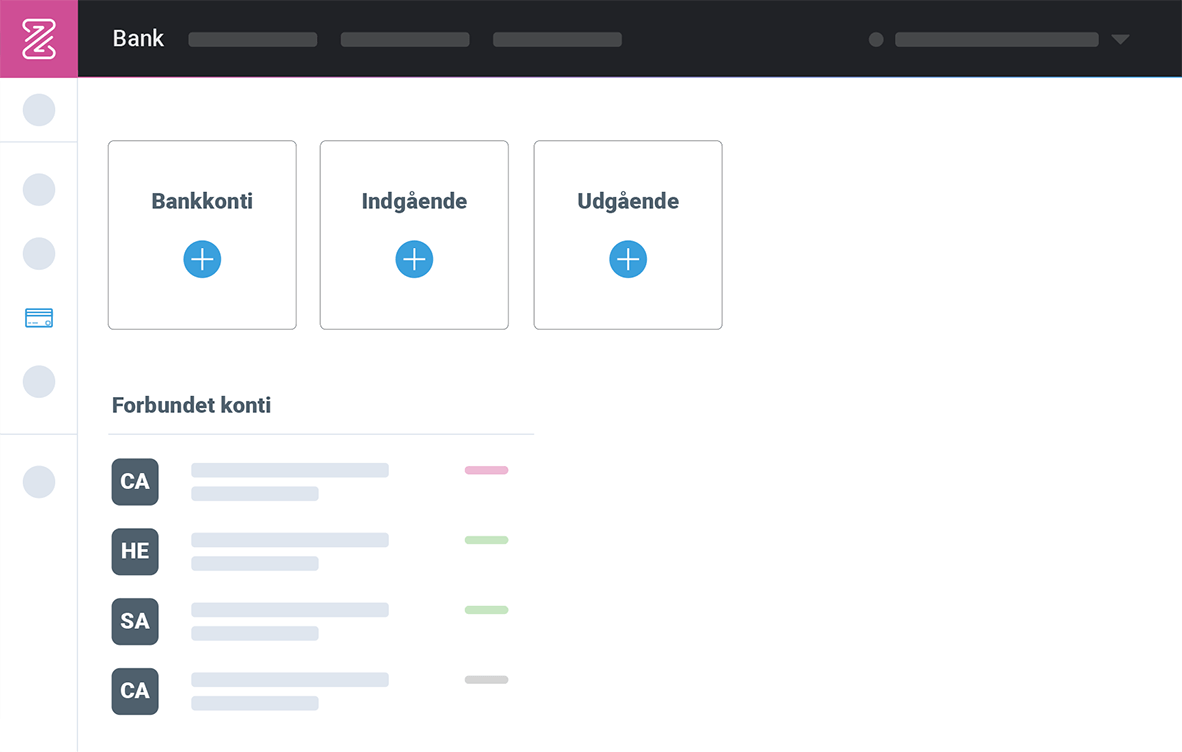Viewport: 1182px width, 752px height.
Task: Select the HE account row placeholder text
Action: pyautogui.click(x=289, y=552)
